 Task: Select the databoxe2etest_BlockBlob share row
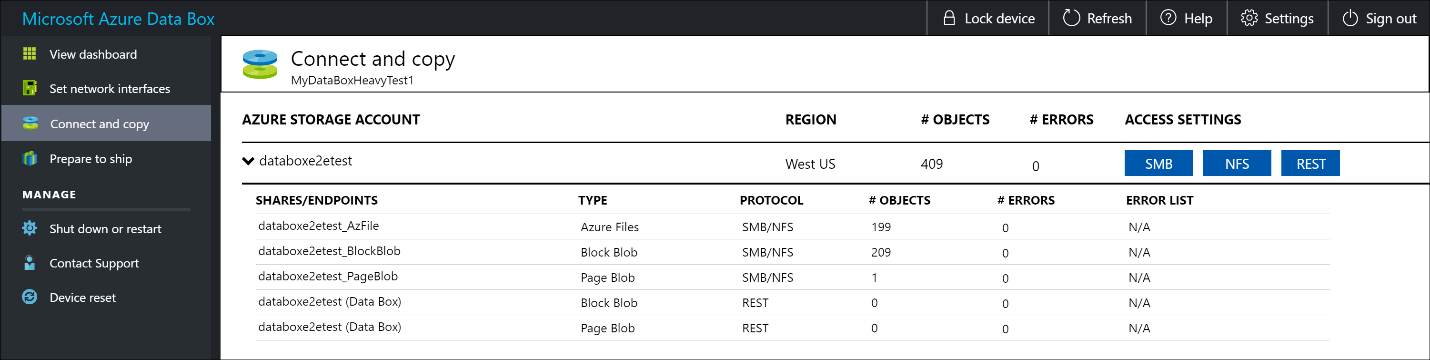click(792, 252)
